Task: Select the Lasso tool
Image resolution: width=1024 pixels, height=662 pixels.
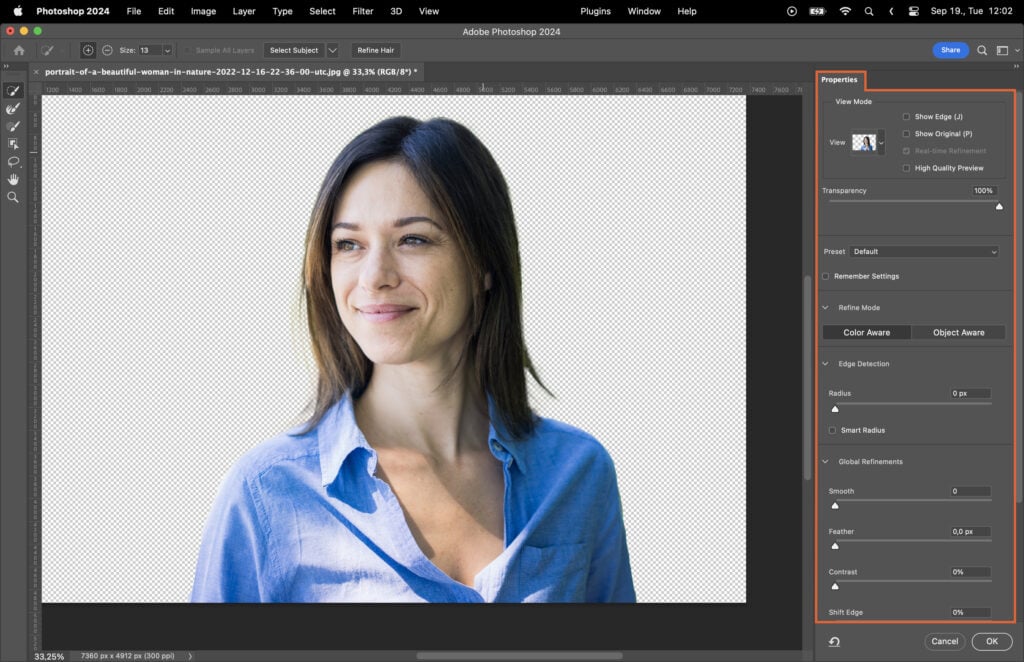Action: point(13,161)
